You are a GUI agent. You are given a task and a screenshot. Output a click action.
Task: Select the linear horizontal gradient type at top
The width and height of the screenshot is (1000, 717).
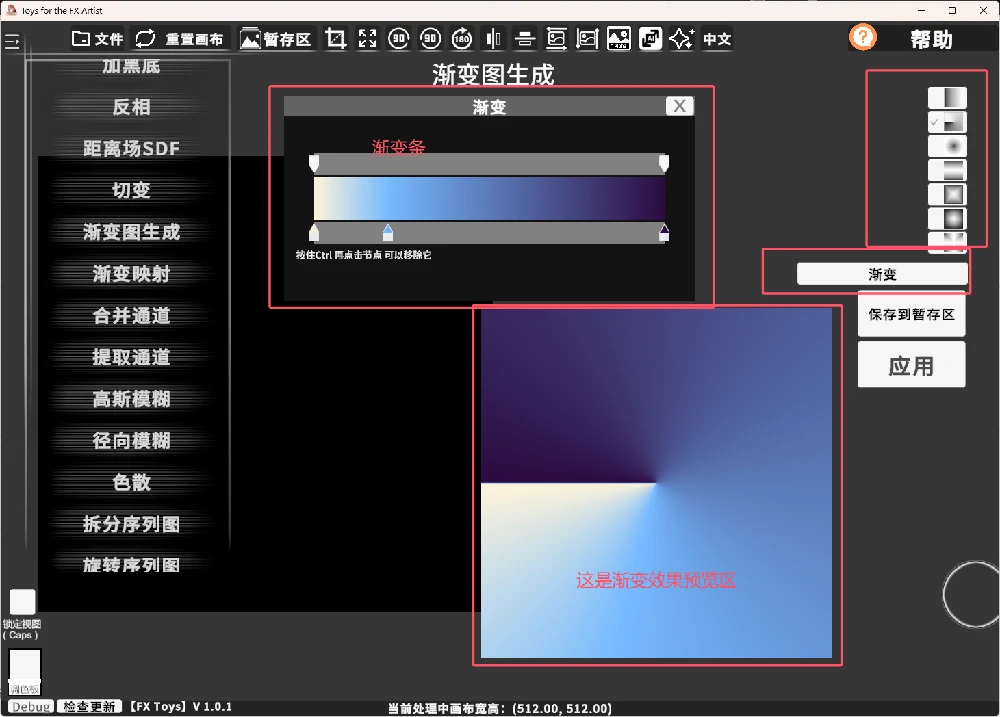tap(947, 97)
